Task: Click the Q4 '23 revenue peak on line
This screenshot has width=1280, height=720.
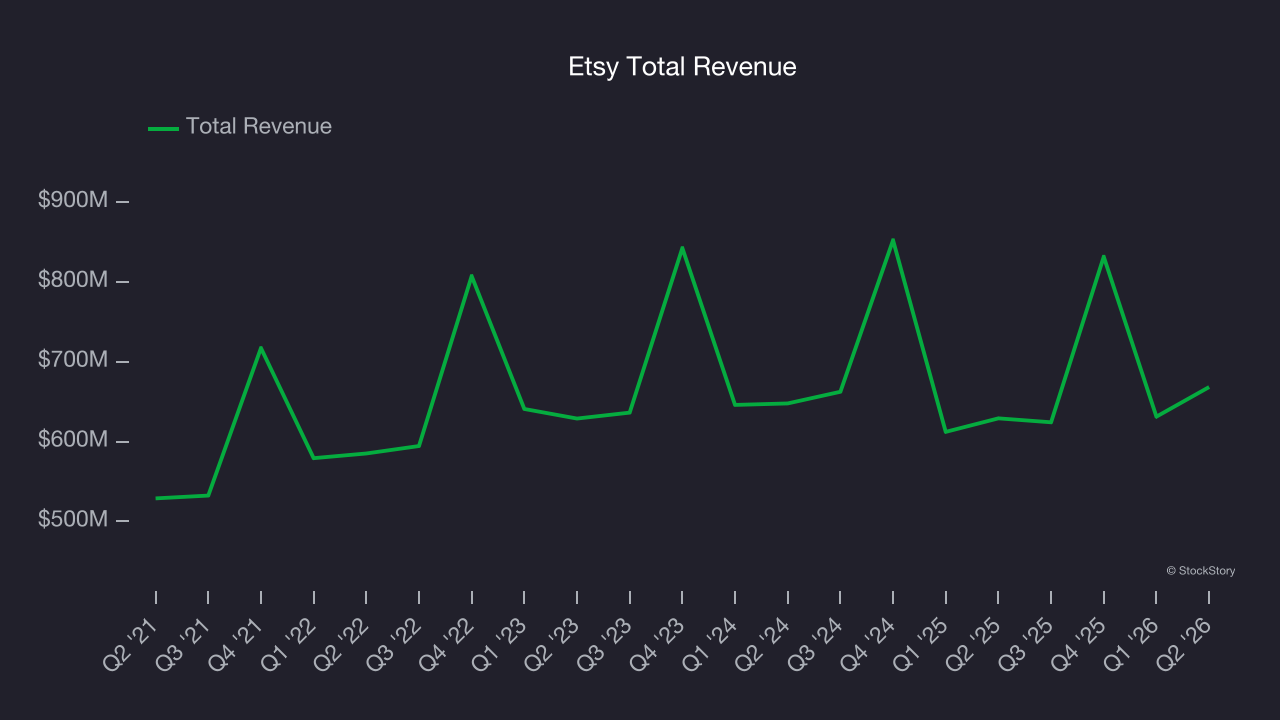Action: click(682, 248)
